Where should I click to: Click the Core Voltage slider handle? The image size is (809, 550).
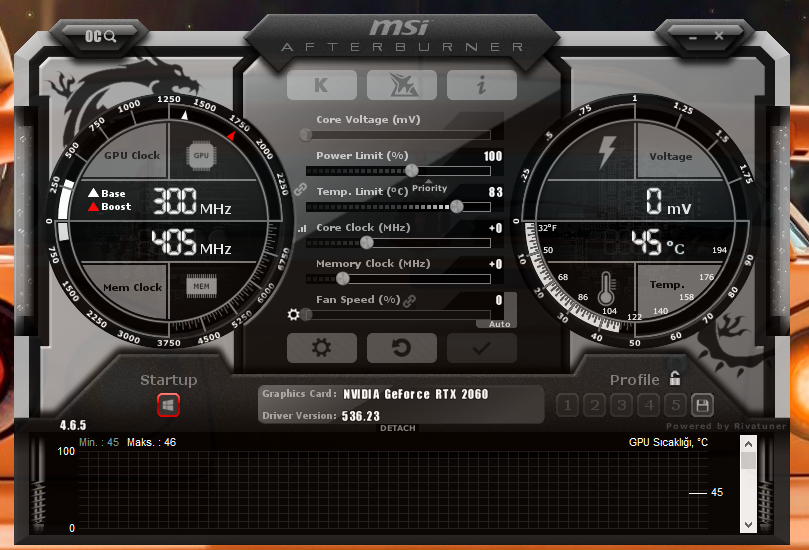(x=305, y=135)
